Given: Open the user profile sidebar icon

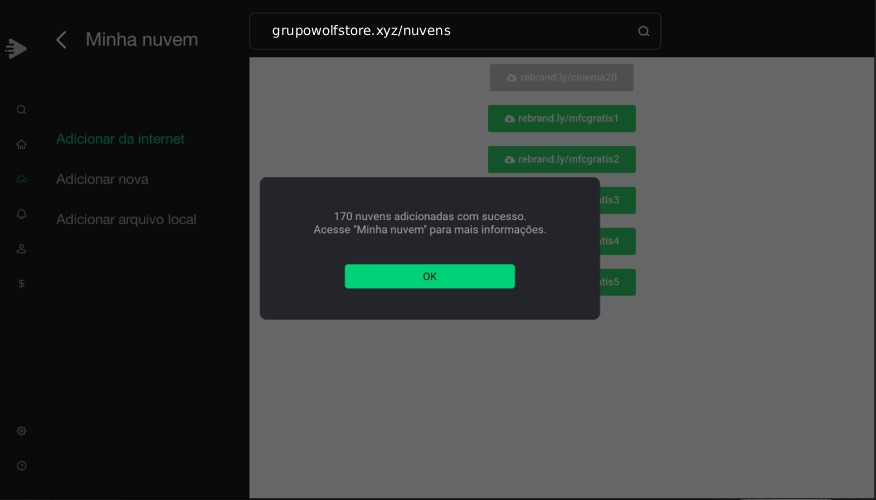Looking at the screenshot, I should coord(21,249).
